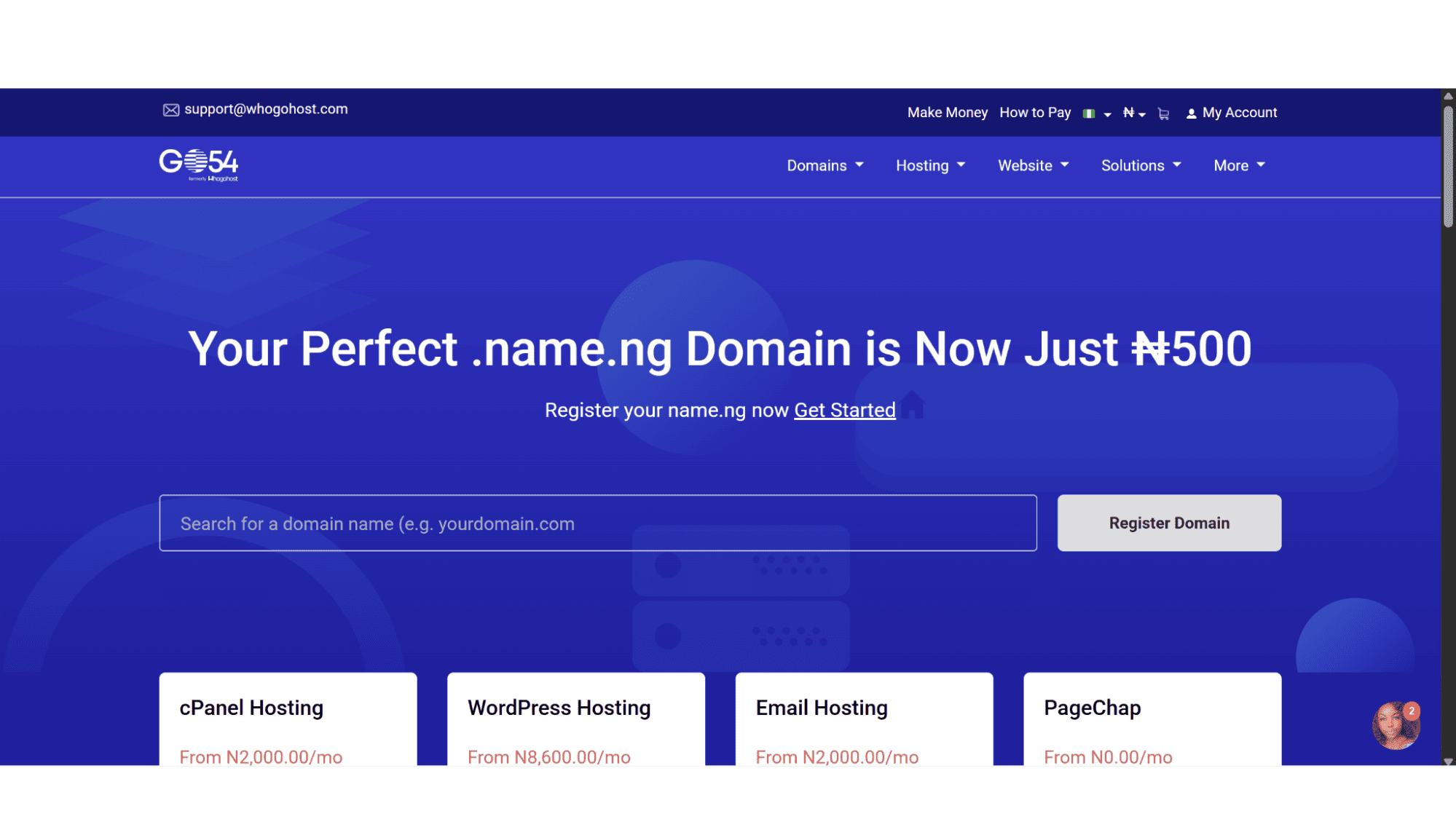Open the Solutions dropdown menu
The height and width of the screenshot is (819, 1456).
tap(1141, 165)
